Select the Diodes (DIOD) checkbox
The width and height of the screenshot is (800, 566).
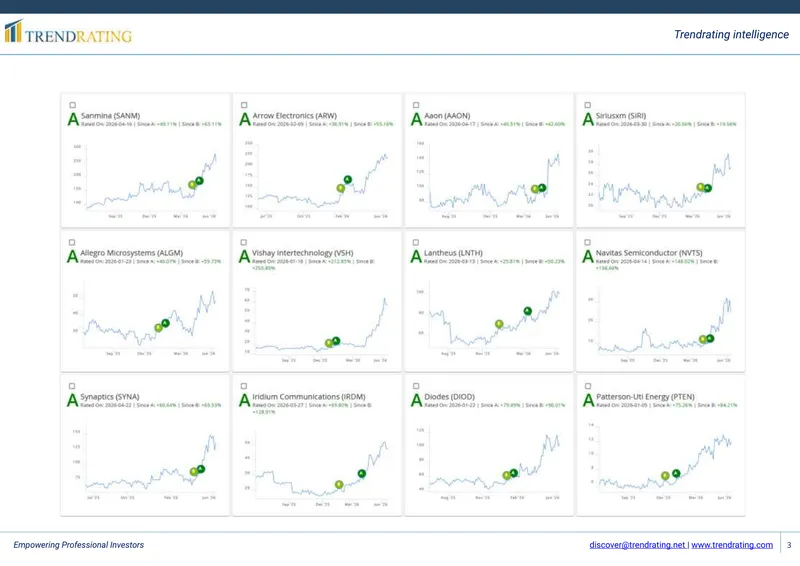[x=416, y=386]
